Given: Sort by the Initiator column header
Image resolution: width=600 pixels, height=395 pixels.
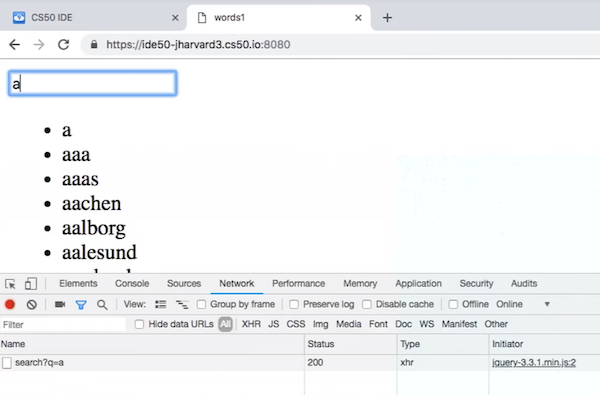Looking at the screenshot, I should (545, 344).
